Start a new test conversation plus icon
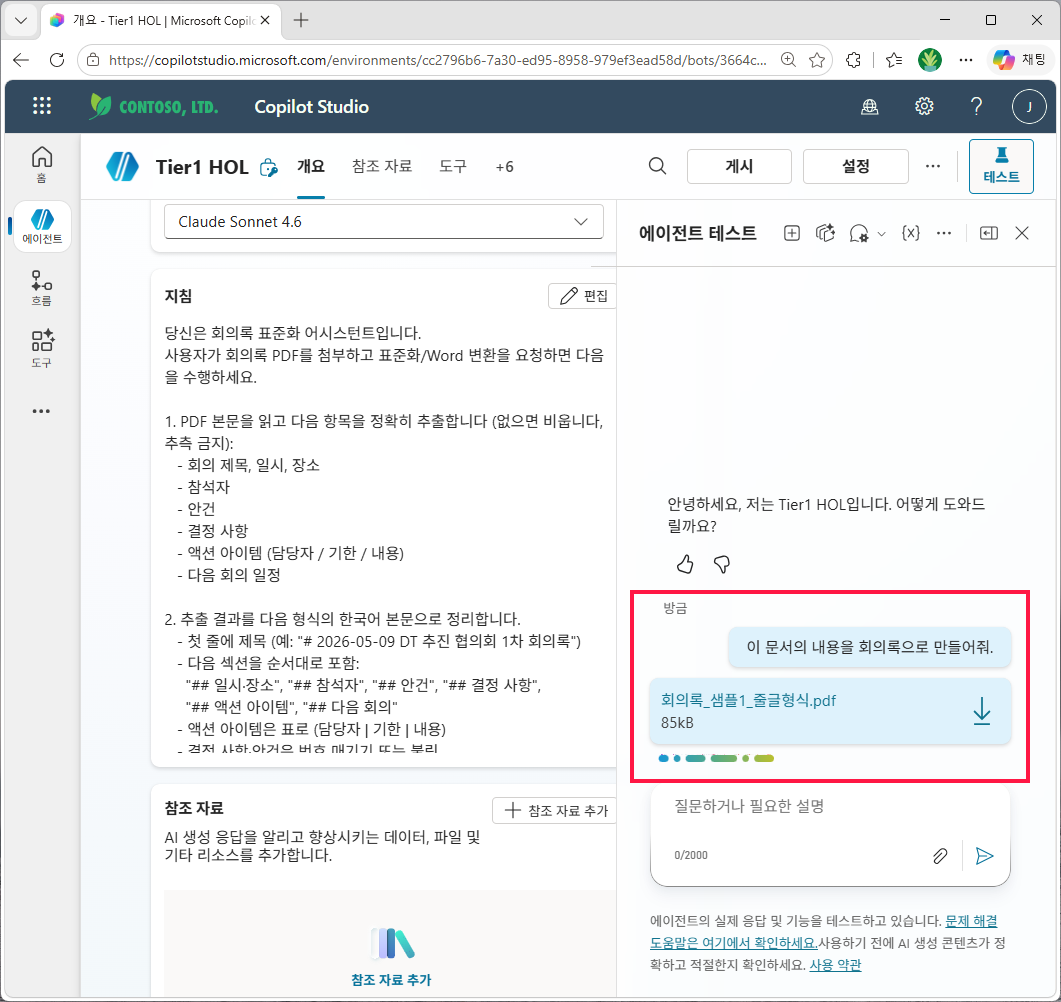1061x1002 pixels. pos(792,233)
